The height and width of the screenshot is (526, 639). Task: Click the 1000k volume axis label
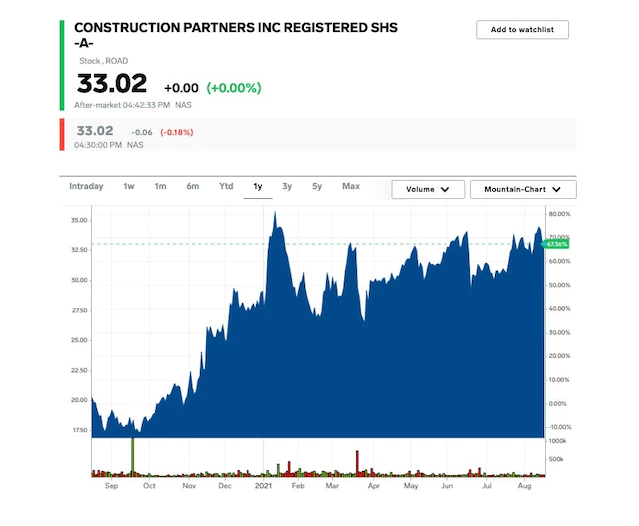point(558,441)
